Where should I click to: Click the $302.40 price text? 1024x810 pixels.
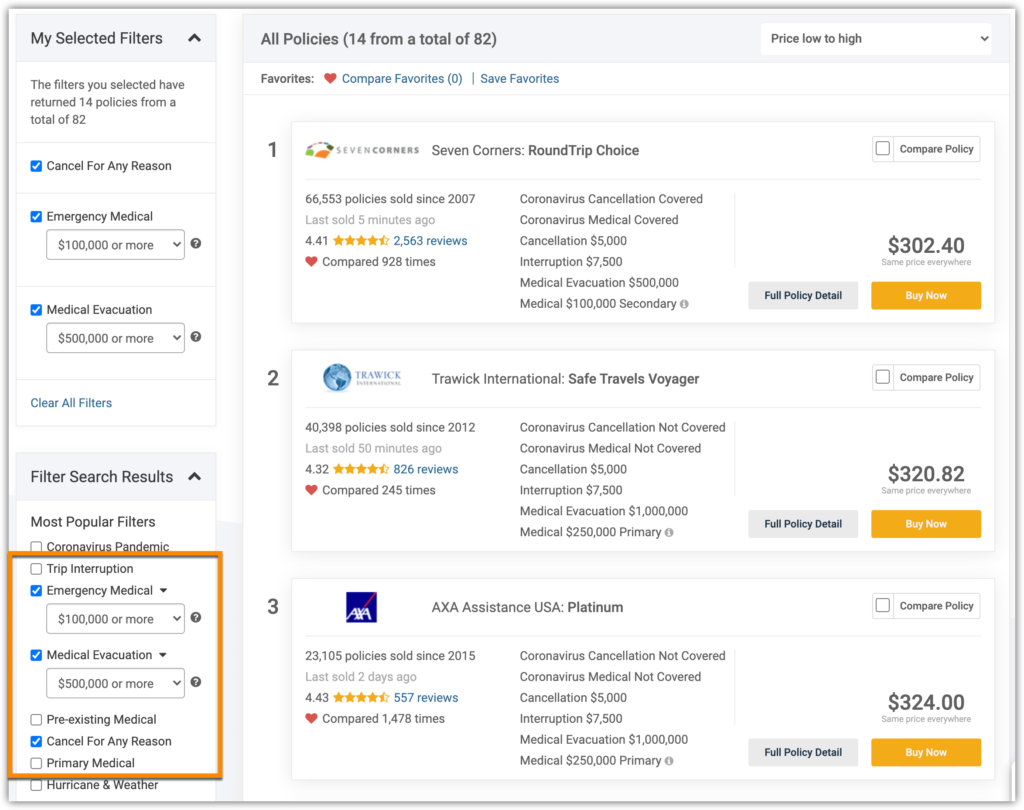tap(926, 246)
